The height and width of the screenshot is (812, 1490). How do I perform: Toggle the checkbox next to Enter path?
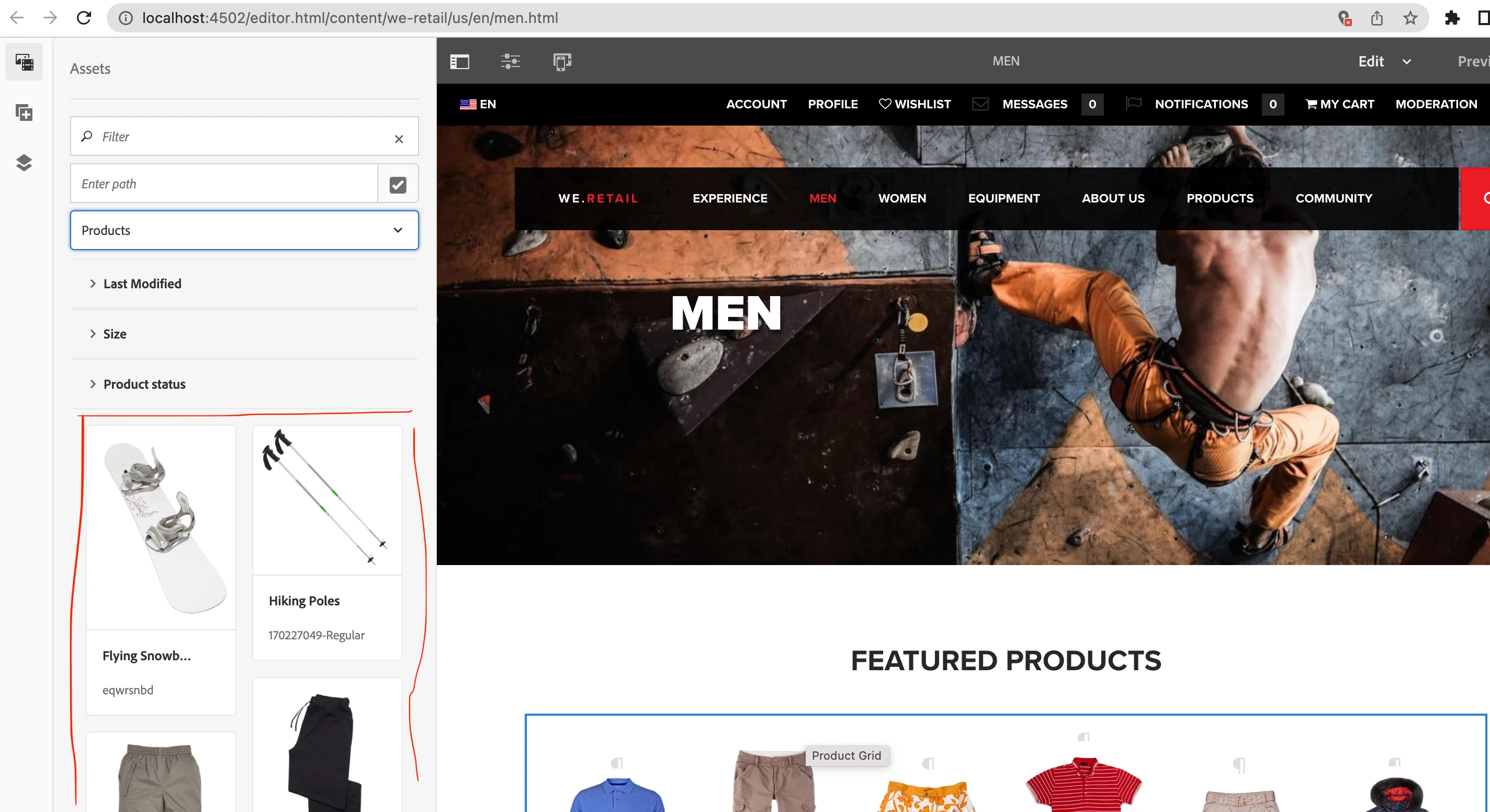pos(398,185)
